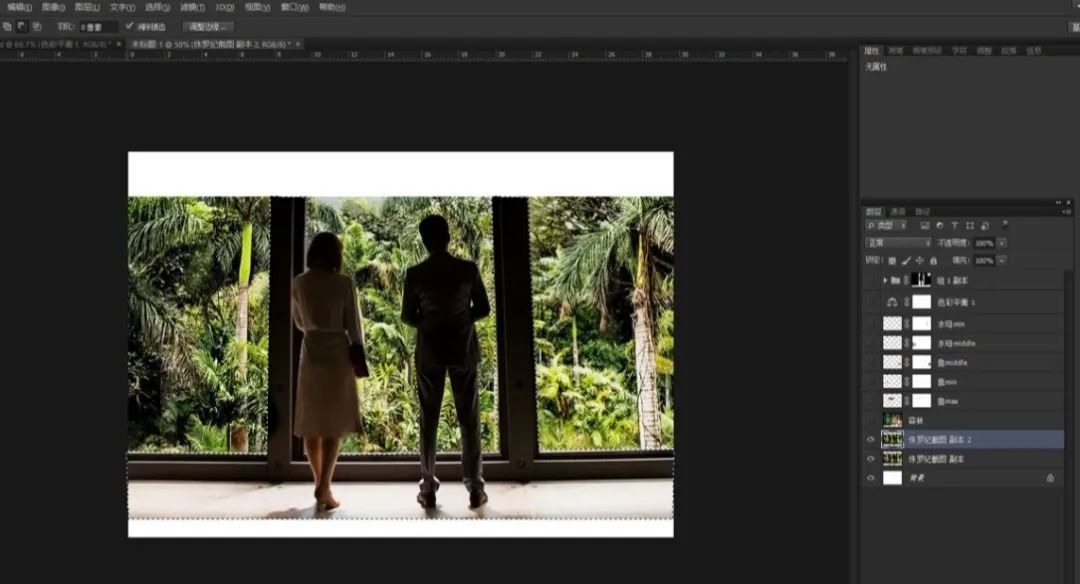
Task: Expand the 组 1 副本 group arrow
Action: [x=885, y=281]
